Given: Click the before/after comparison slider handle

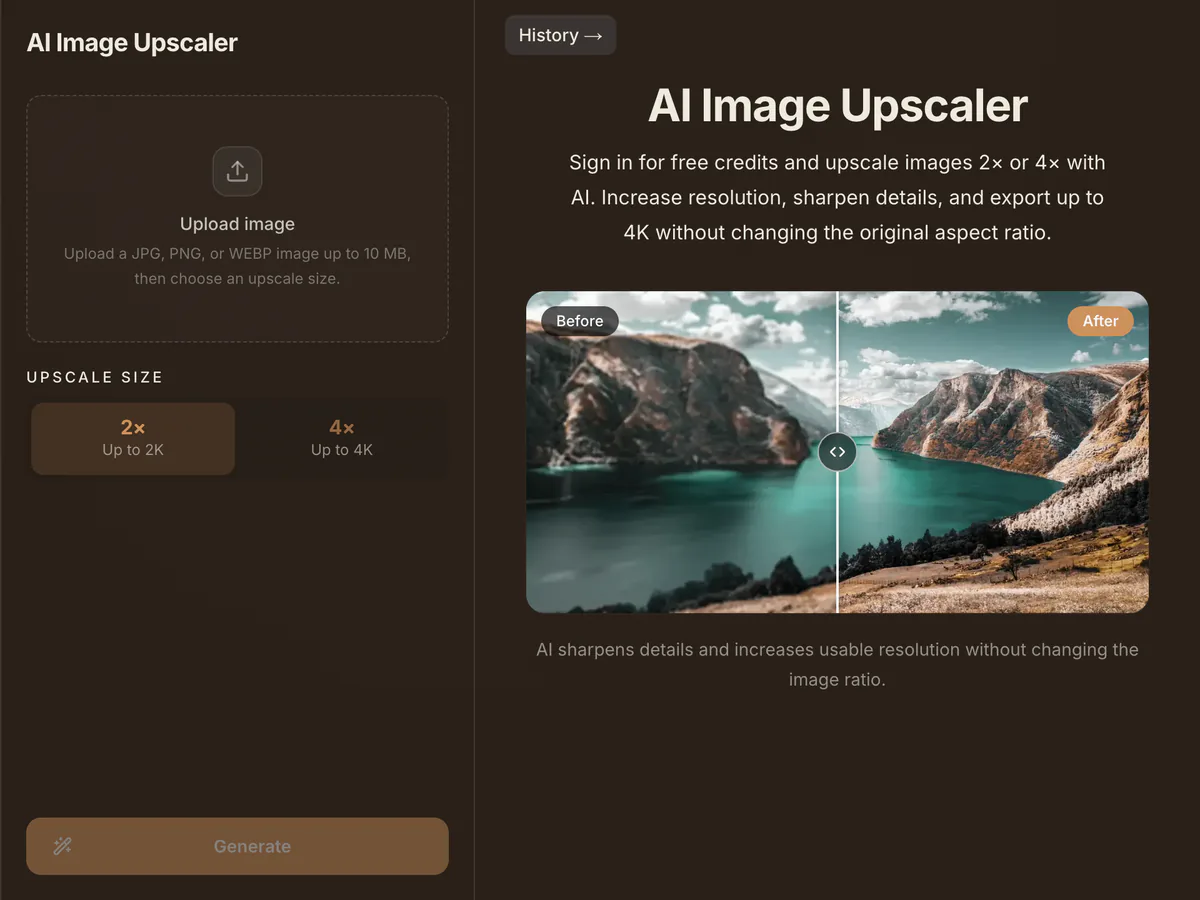Looking at the screenshot, I should click(x=838, y=451).
